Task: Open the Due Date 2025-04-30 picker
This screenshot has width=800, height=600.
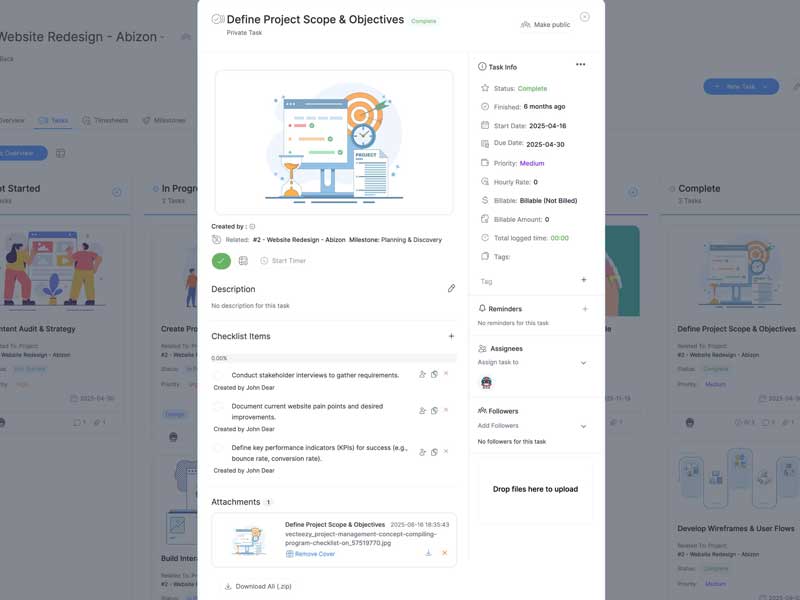Action: click(x=545, y=145)
